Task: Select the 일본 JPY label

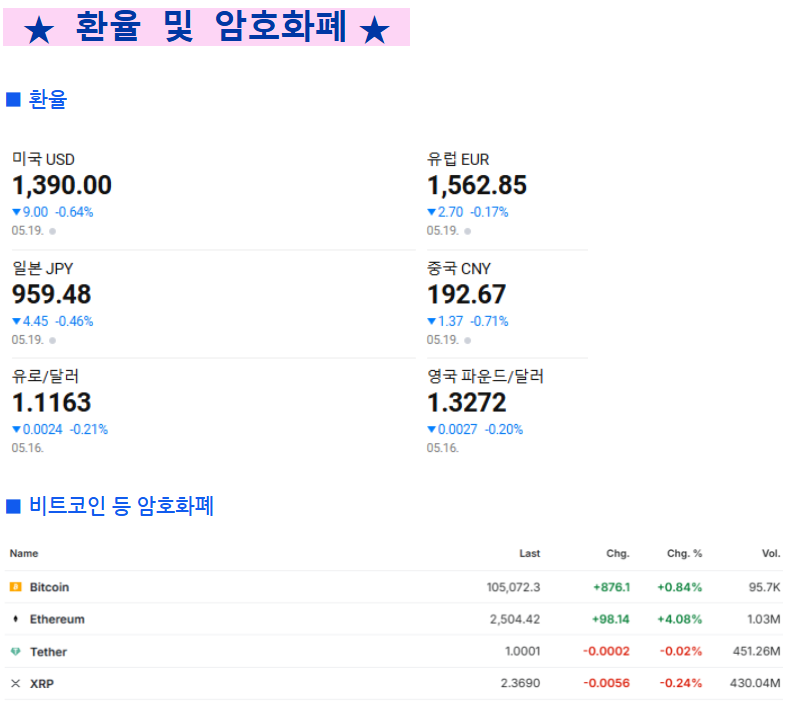Action: click(43, 268)
